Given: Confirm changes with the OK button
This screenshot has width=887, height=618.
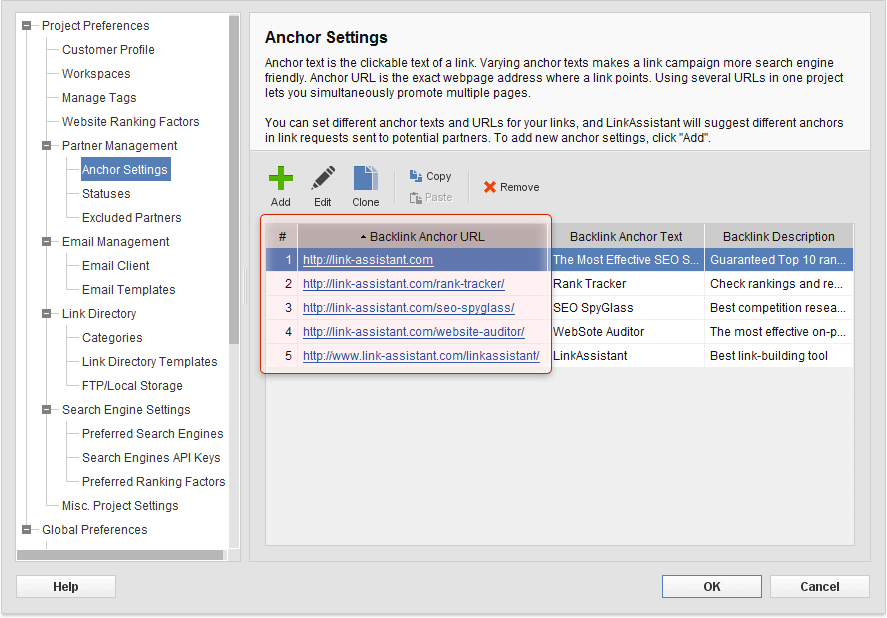Looking at the screenshot, I should coord(711,586).
